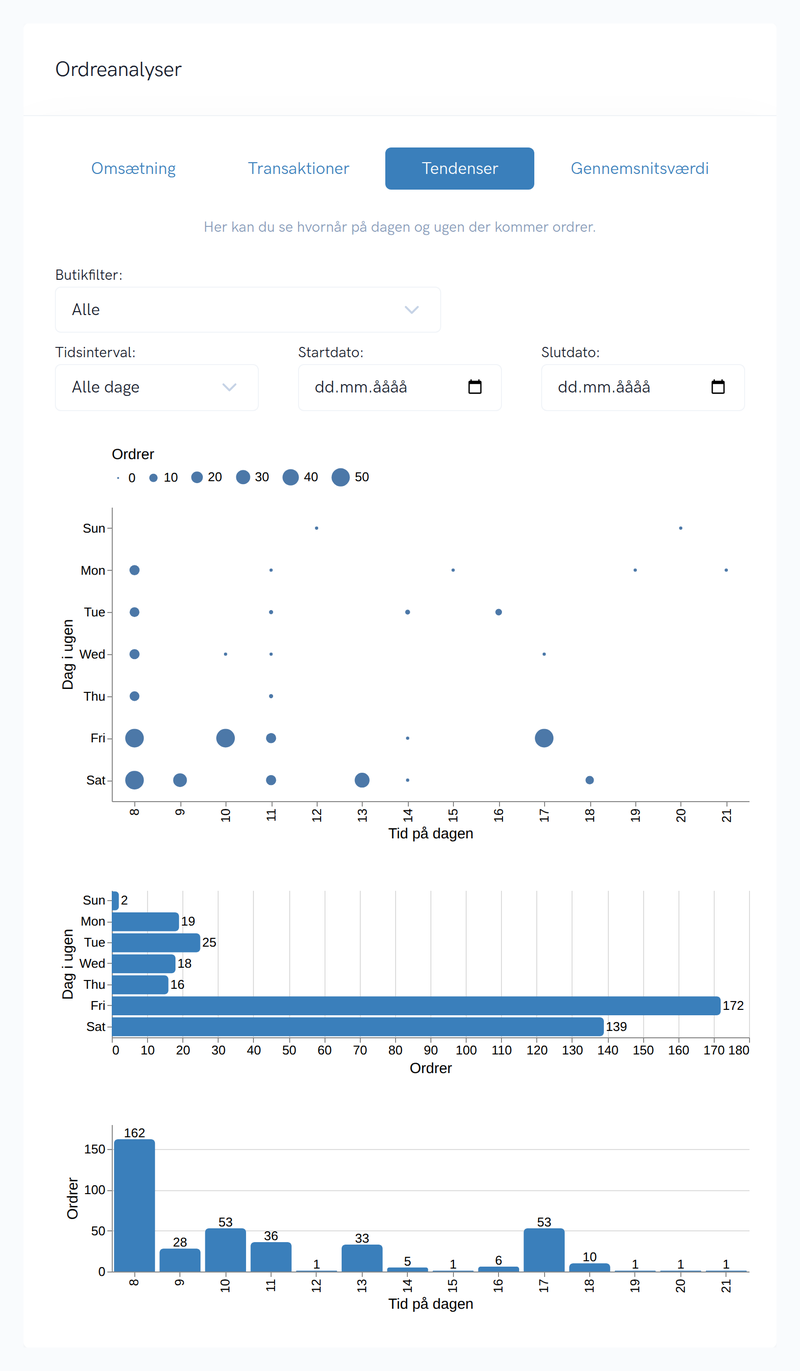
Task: Click the 'Butikfilter:' label
Action: coord(89,274)
